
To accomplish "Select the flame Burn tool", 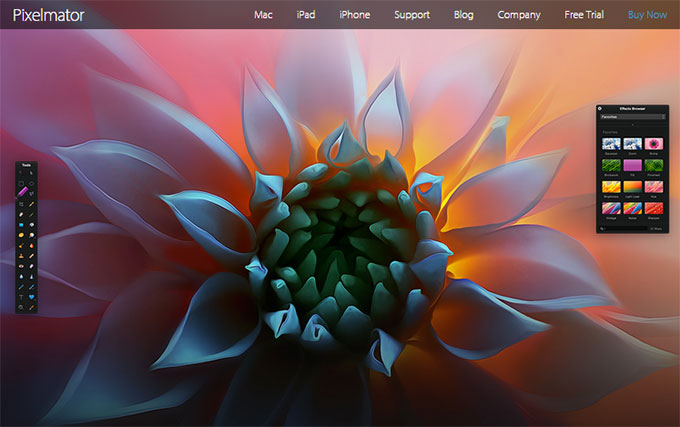I will (x=31, y=245).
